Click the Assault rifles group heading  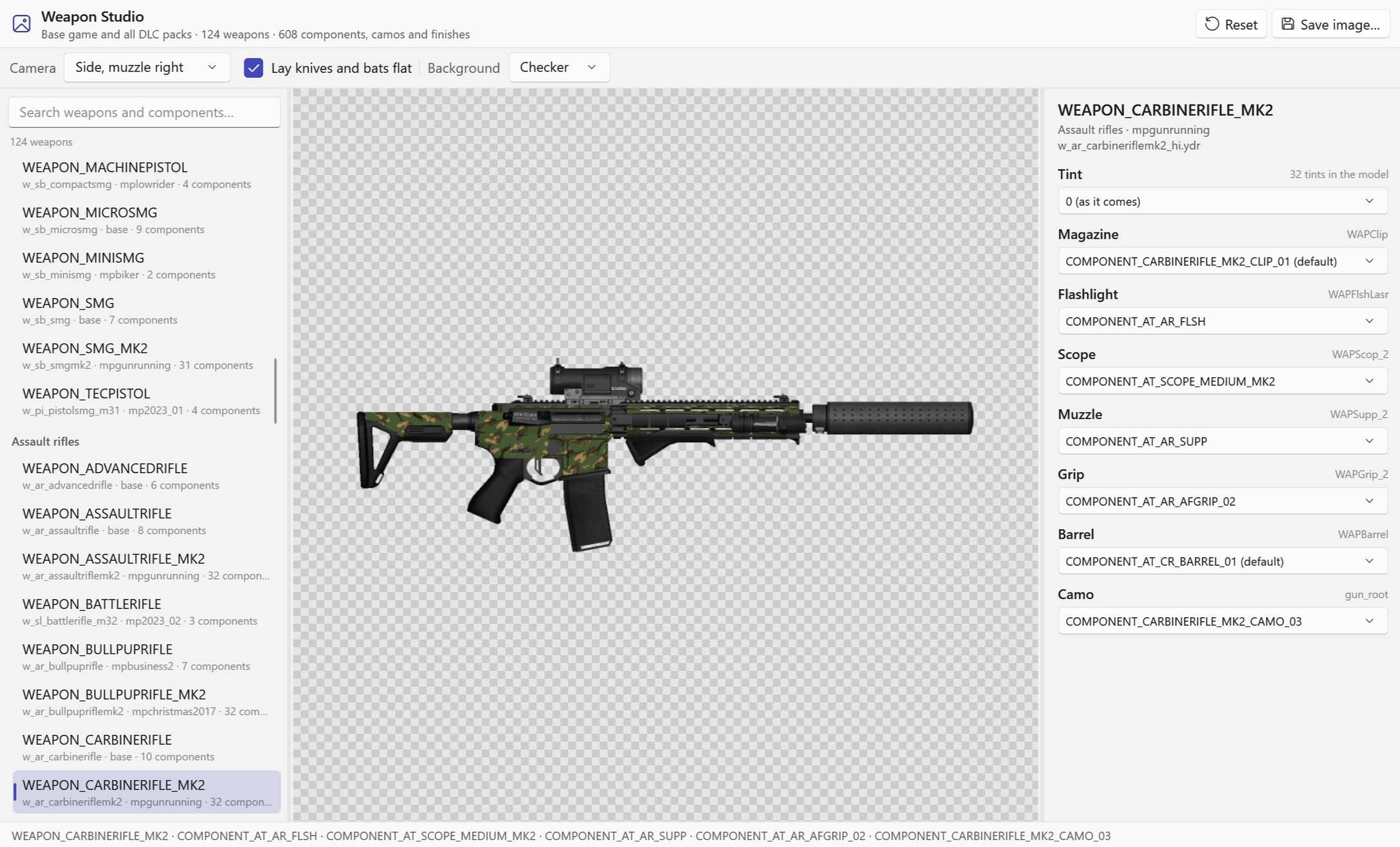click(x=45, y=442)
